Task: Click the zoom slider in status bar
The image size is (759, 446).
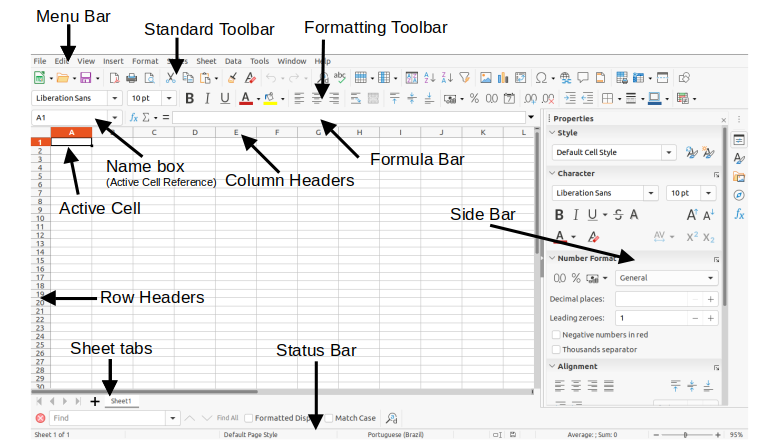Action: 686,435
